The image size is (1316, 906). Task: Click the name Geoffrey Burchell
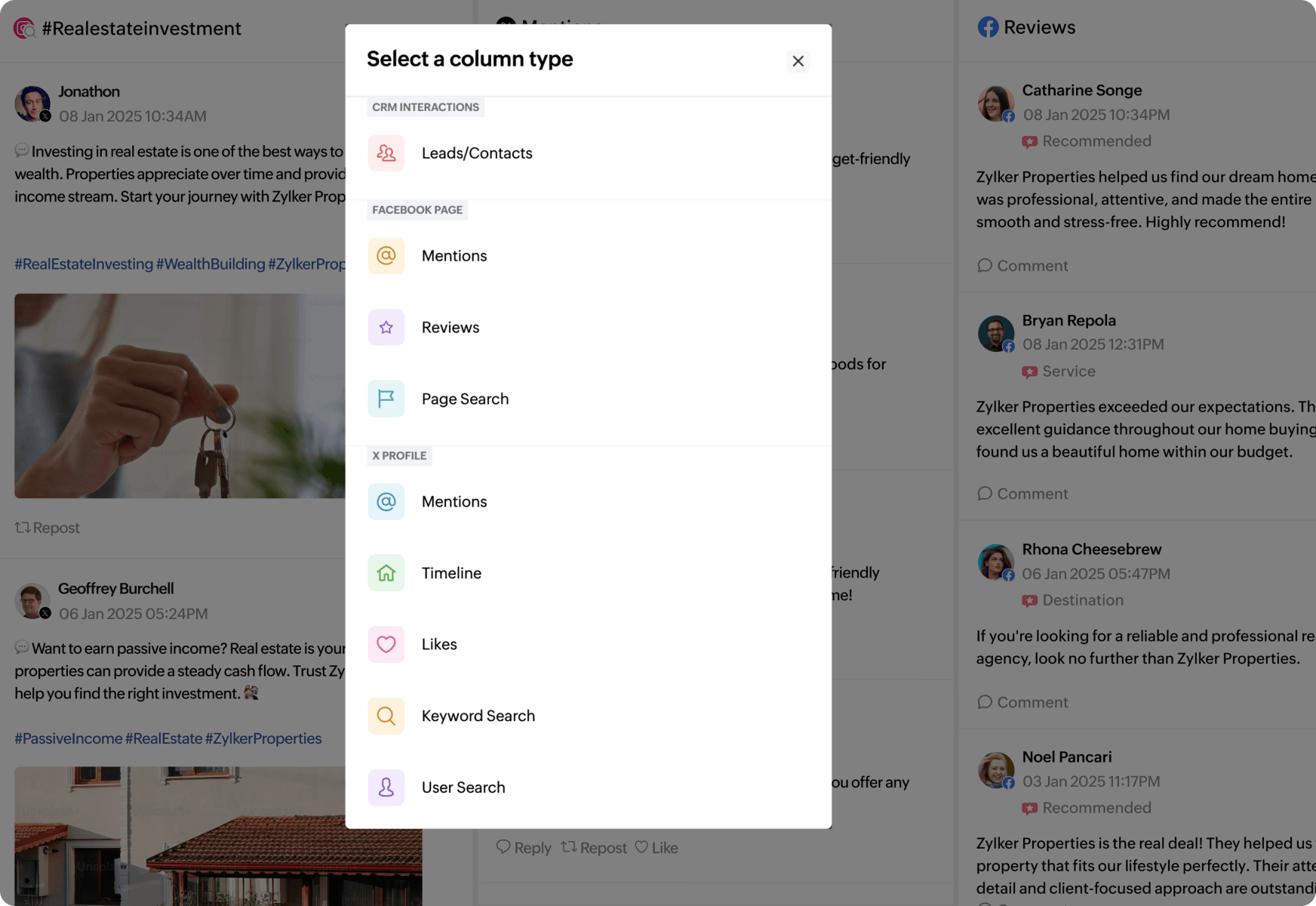116,588
